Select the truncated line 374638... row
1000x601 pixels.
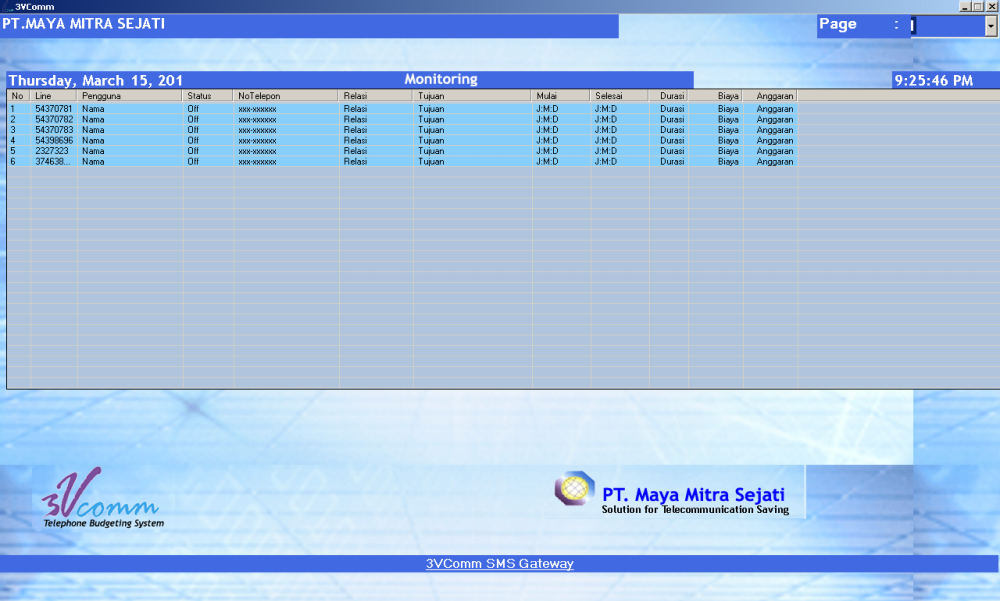52,162
